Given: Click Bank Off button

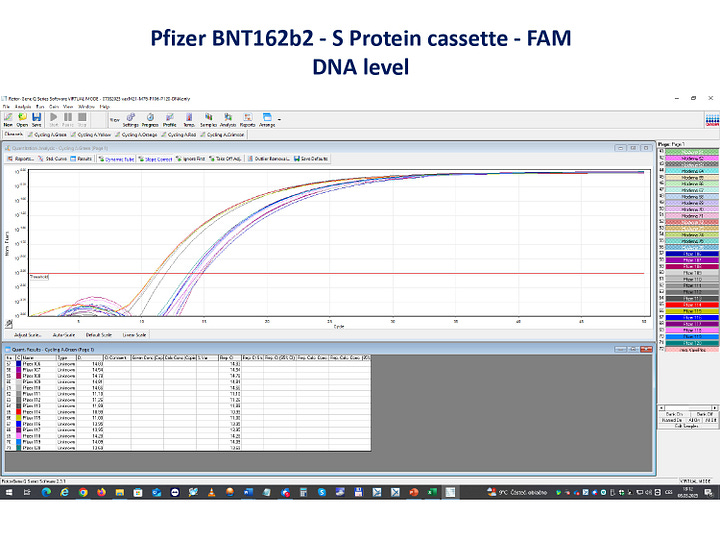Looking at the screenshot, I should [704, 414].
